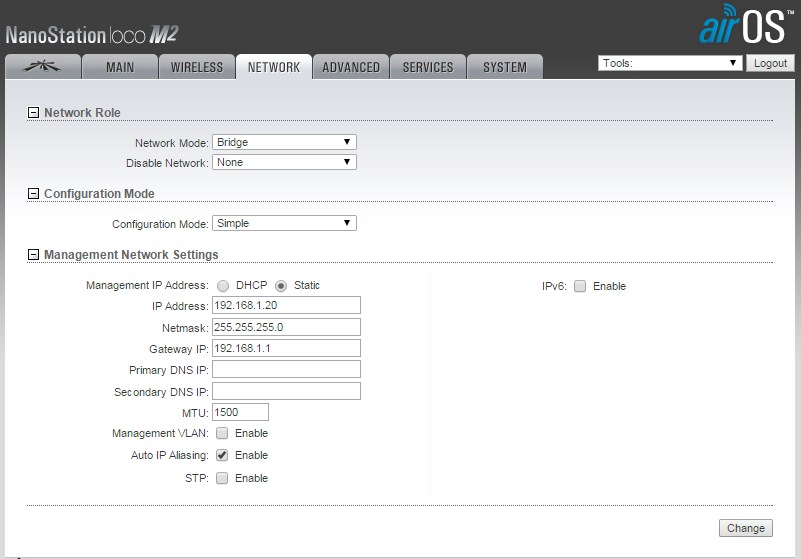Collapse the Configuration Mode section
The height and width of the screenshot is (559, 801).
click(33, 194)
